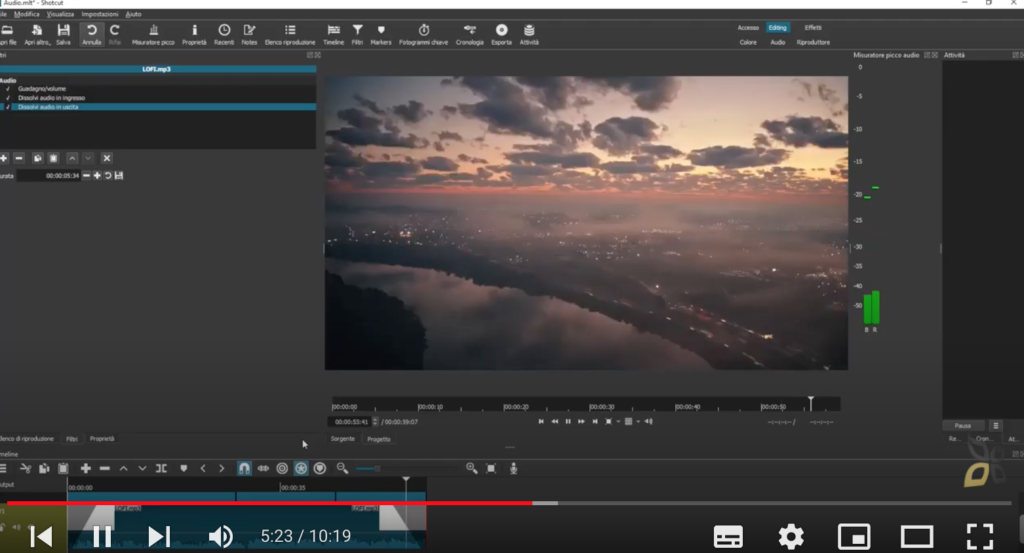Create a marker from the timeline toolbar
1024x553 pixels.
[184, 468]
